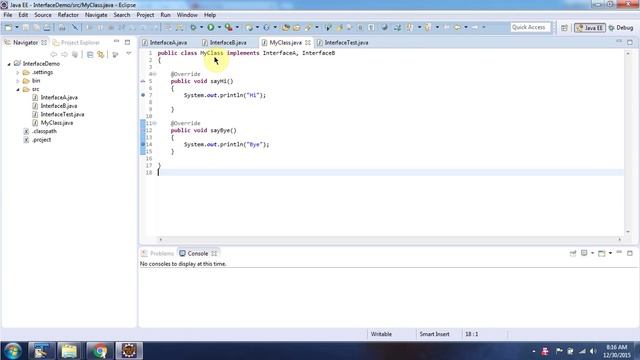The image size is (640, 360).
Task: Click the Navigator back arrow icon
Action: (x=53, y=54)
